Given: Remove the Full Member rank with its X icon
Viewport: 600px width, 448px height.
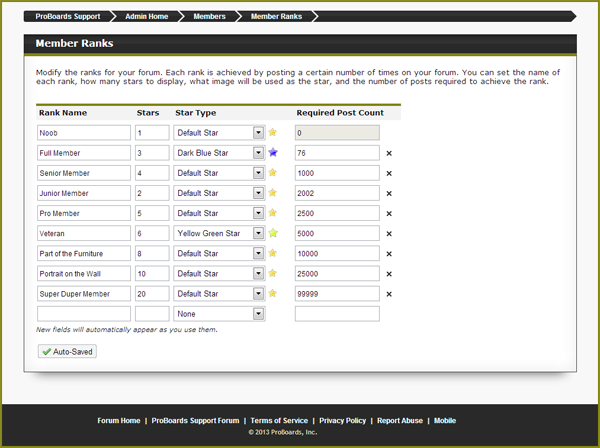Looking at the screenshot, I should [389, 153].
